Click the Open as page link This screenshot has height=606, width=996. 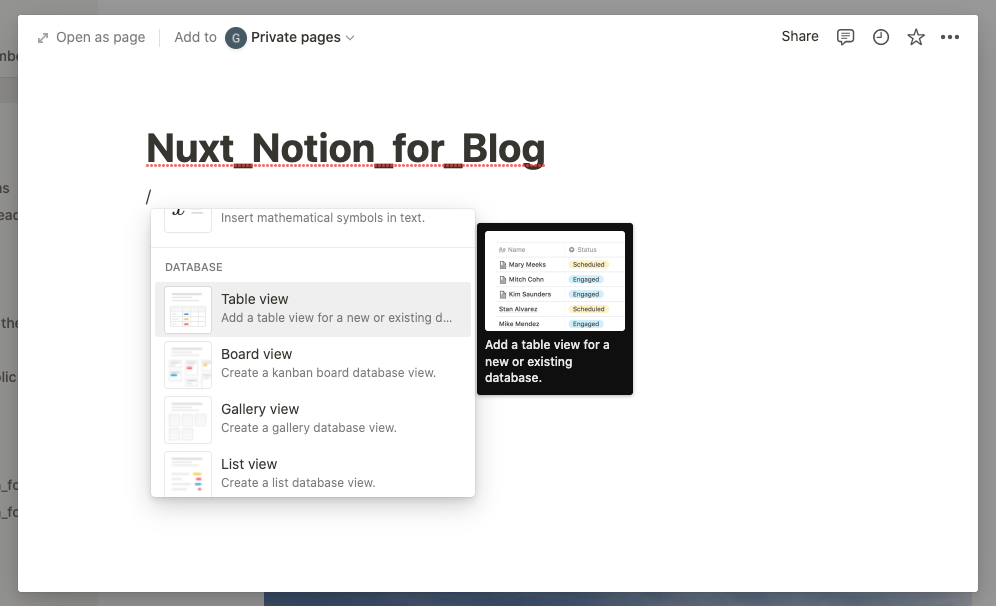click(91, 37)
